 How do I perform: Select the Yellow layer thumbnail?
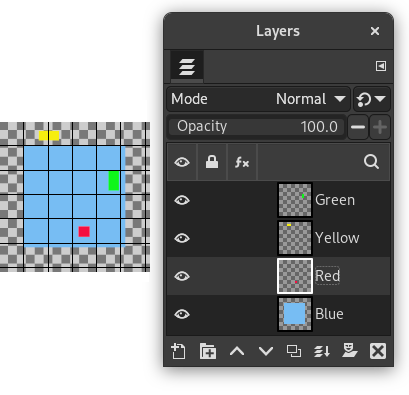tap(295, 238)
